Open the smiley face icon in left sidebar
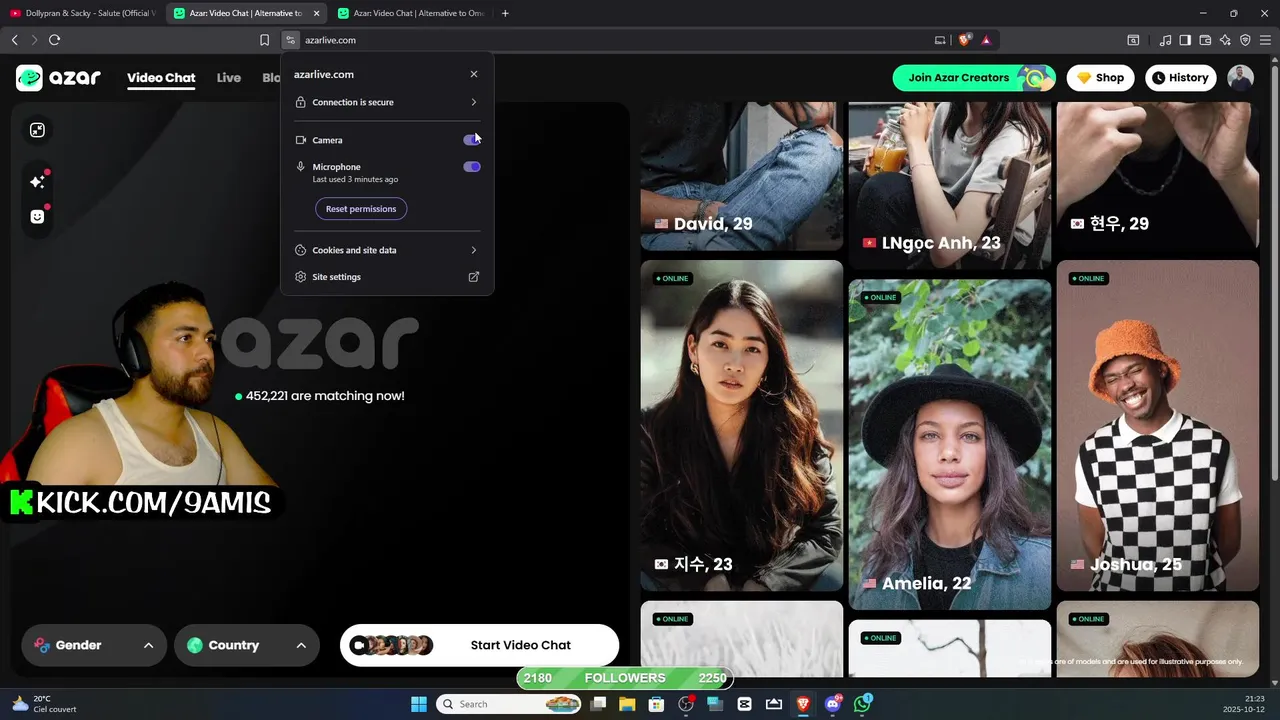Screen dimensions: 1280x720 point(37,216)
